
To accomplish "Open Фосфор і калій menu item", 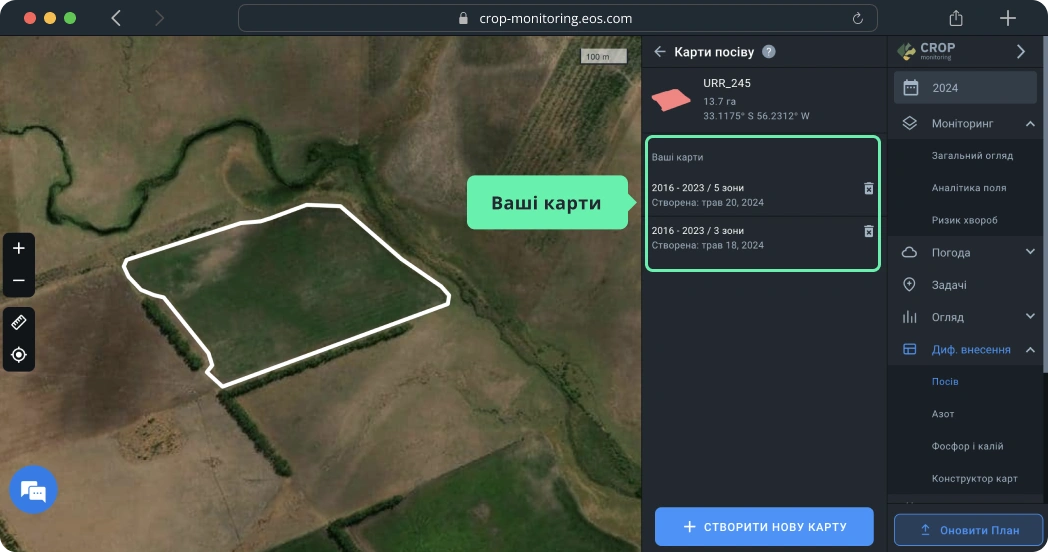I will tap(967, 446).
